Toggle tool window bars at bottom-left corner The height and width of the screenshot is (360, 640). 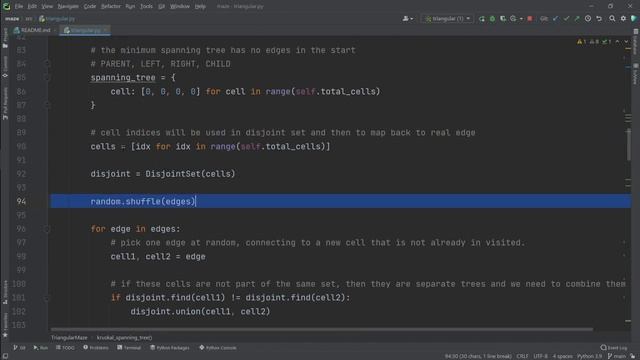5,356
